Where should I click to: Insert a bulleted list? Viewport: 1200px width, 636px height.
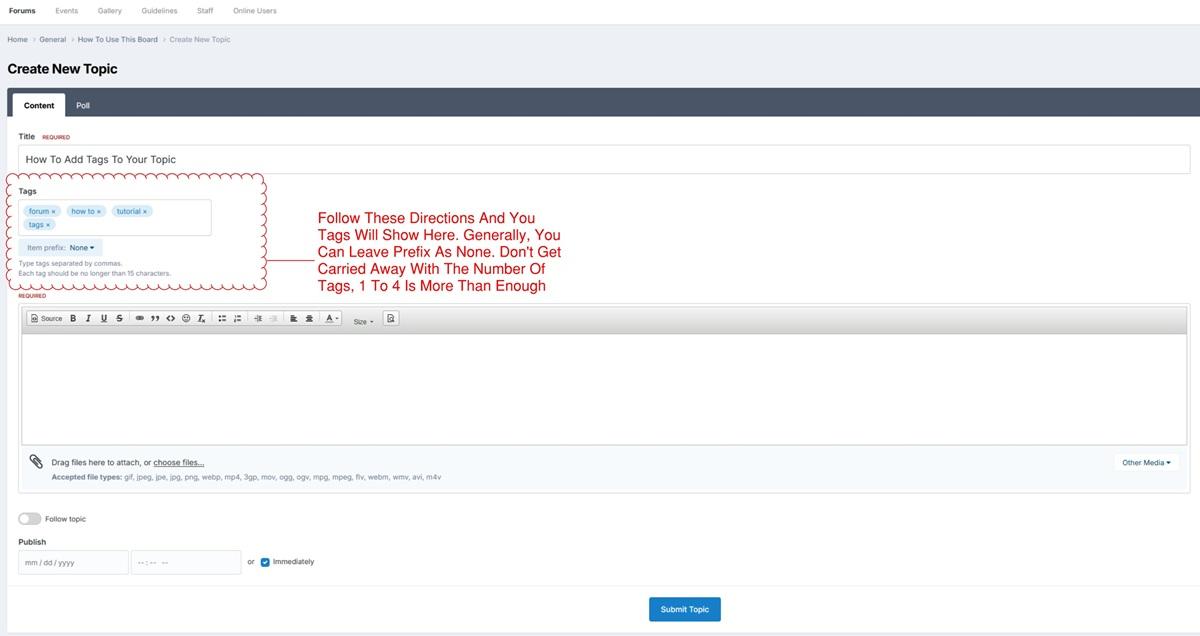click(x=222, y=318)
